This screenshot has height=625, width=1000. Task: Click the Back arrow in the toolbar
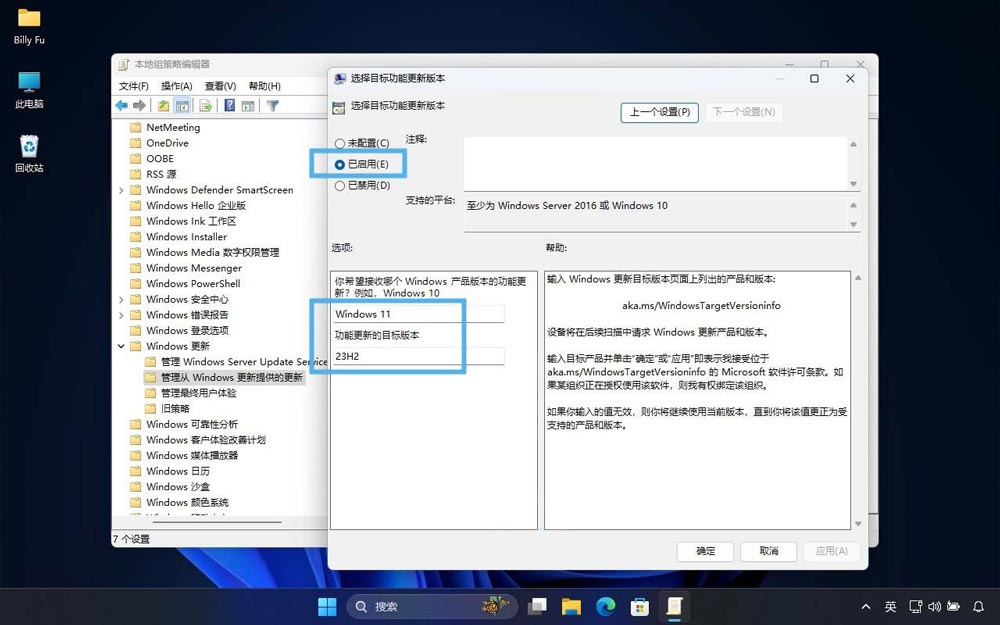[121, 105]
